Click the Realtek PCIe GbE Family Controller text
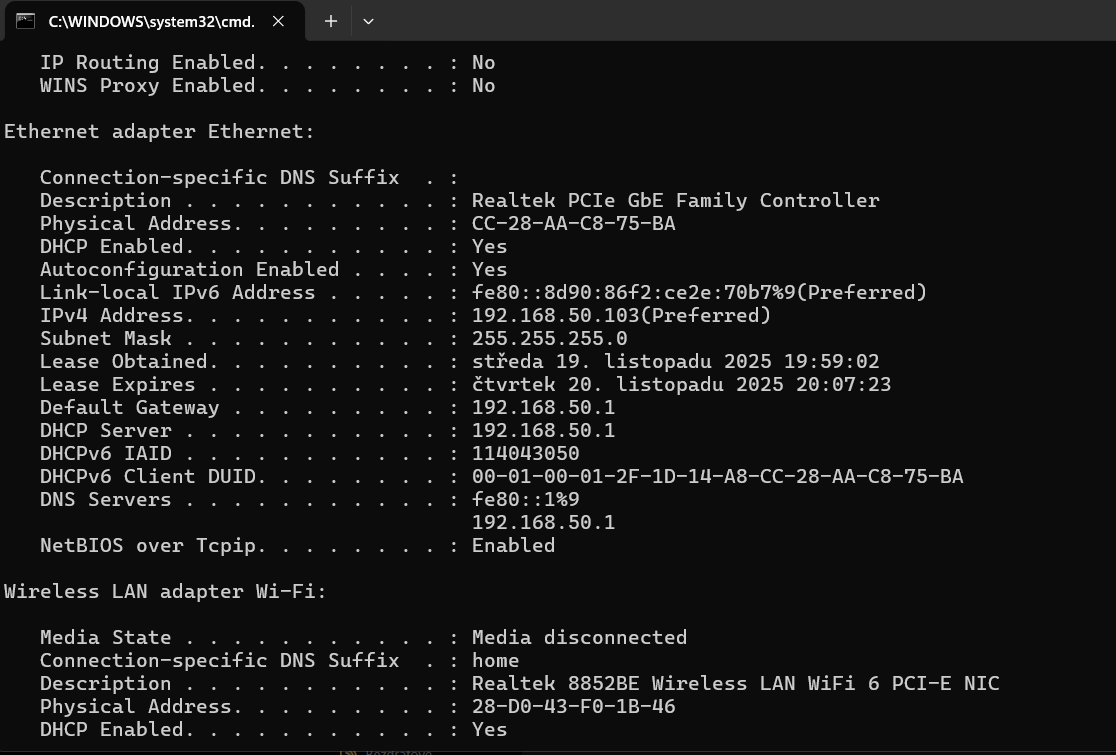The height and width of the screenshot is (755, 1116). pyautogui.click(x=675, y=201)
